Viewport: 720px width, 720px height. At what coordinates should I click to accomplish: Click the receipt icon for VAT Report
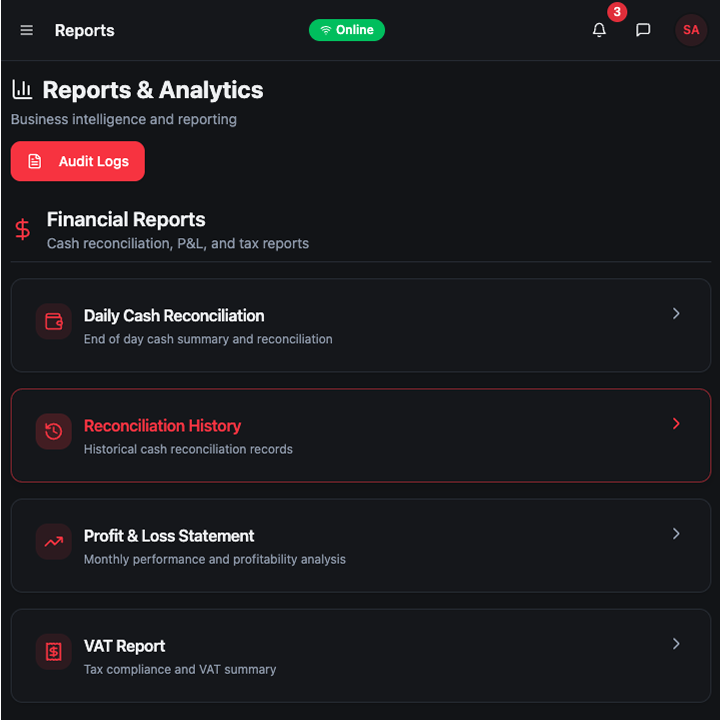[54, 652]
